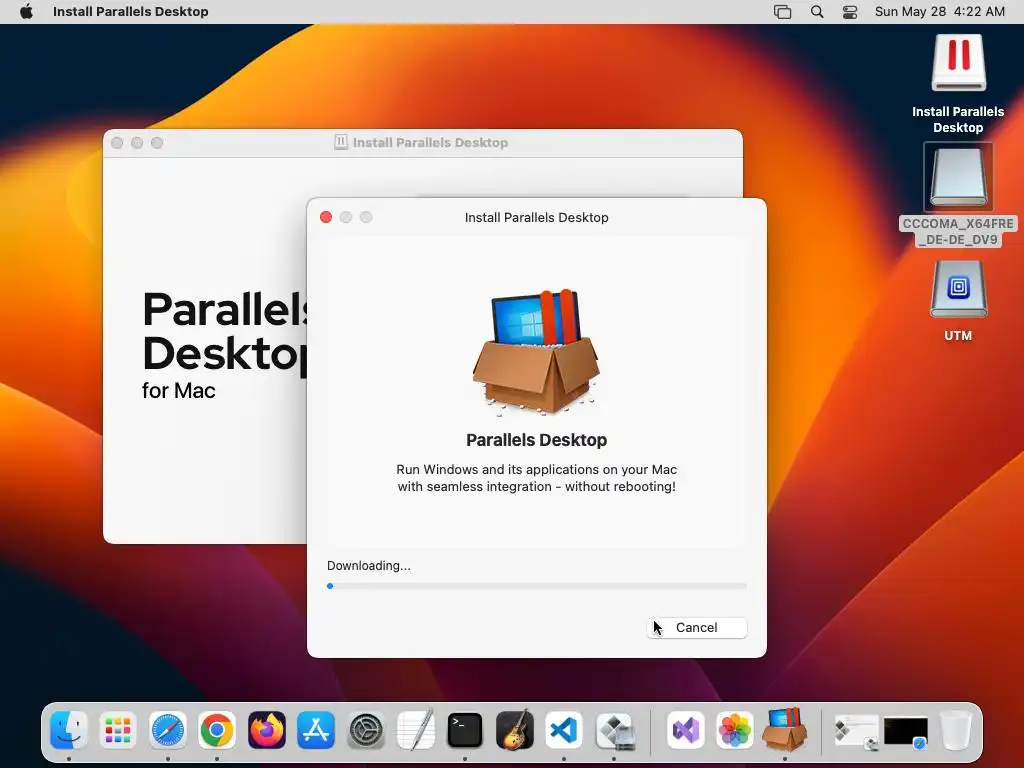Click the Stage Manager windows icon in menu bar
Viewport: 1024px width, 768px height.
tap(782, 11)
